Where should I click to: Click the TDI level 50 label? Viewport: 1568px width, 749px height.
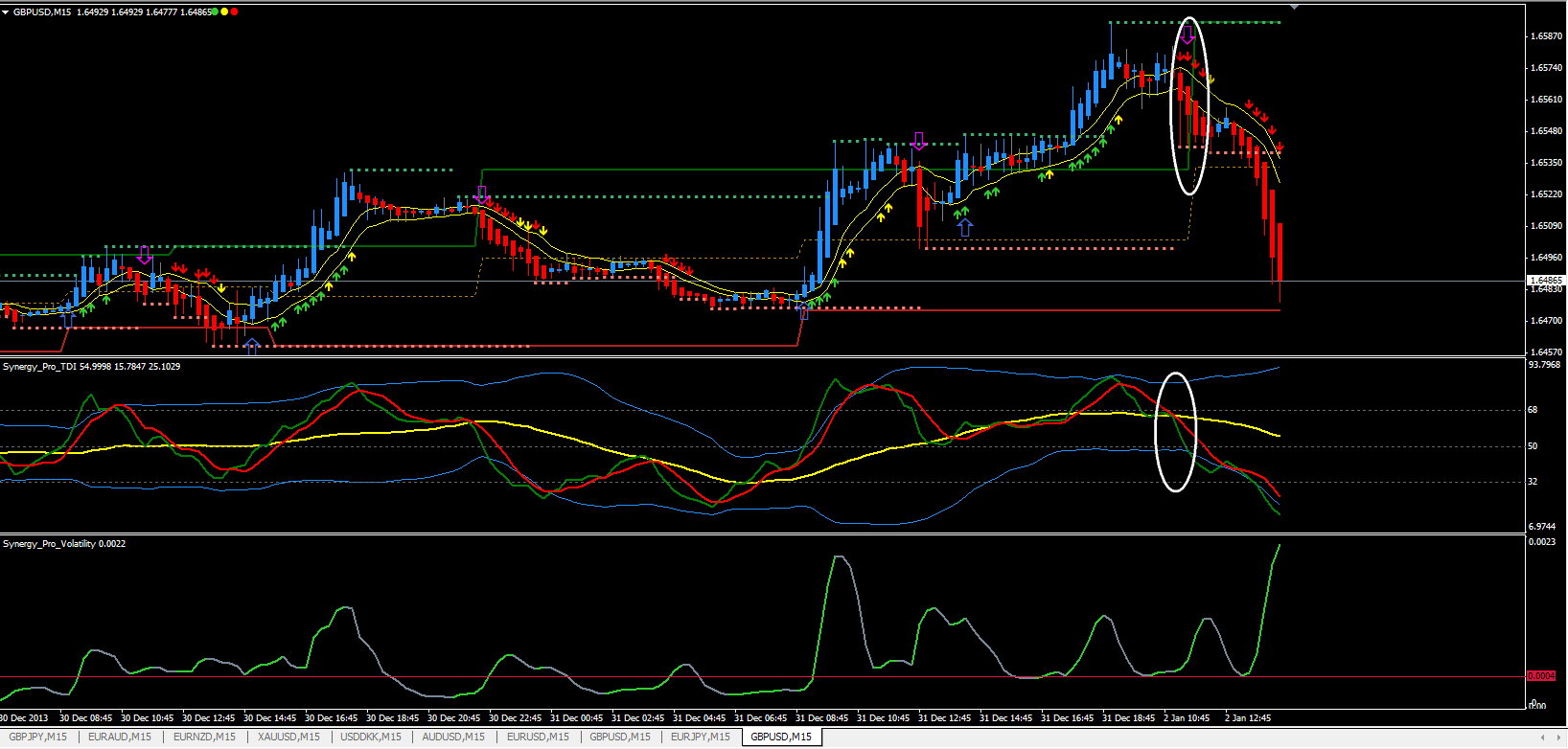1533,446
